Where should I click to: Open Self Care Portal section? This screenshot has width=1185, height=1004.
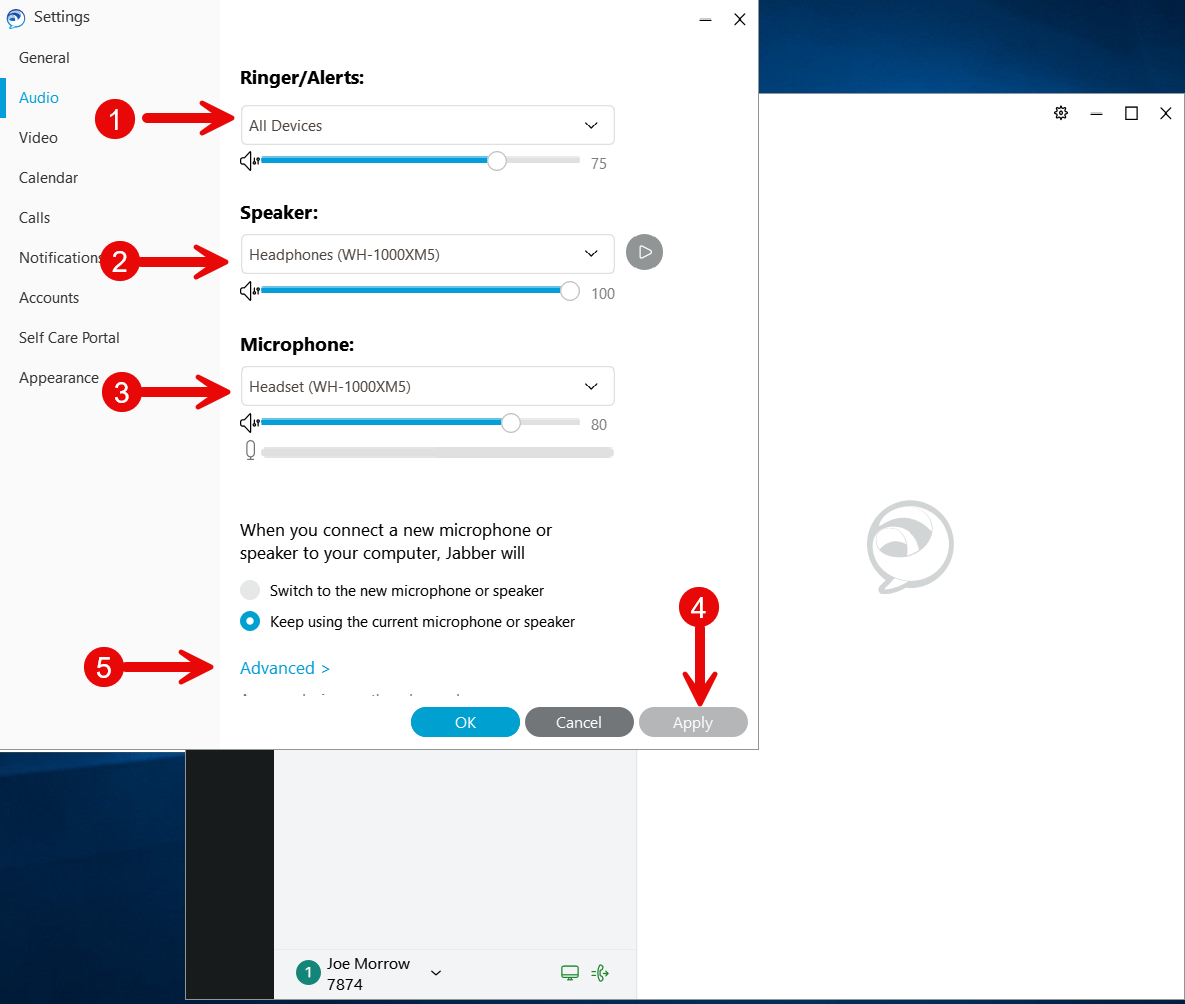tap(69, 338)
